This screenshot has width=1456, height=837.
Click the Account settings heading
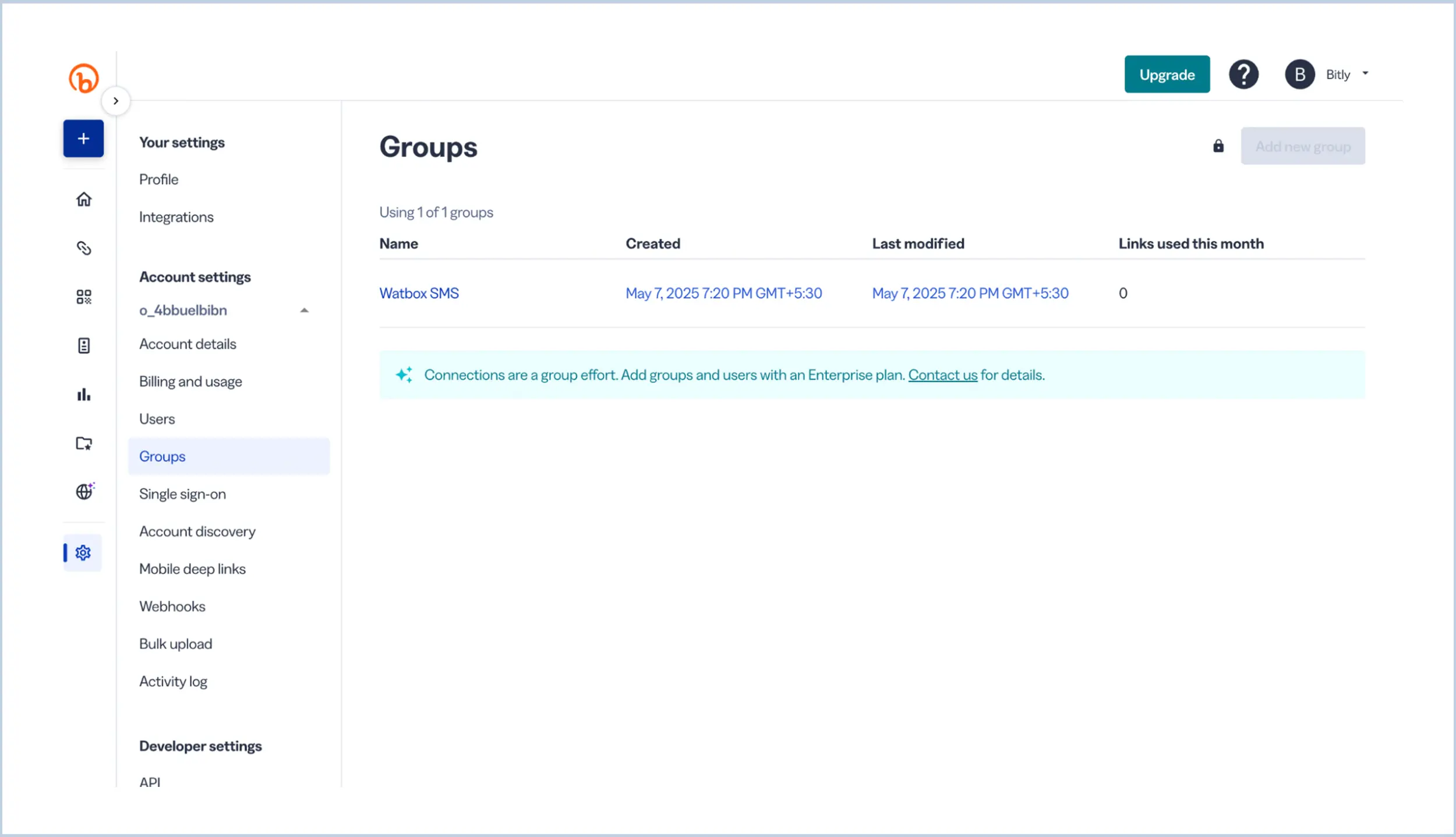[195, 277]
